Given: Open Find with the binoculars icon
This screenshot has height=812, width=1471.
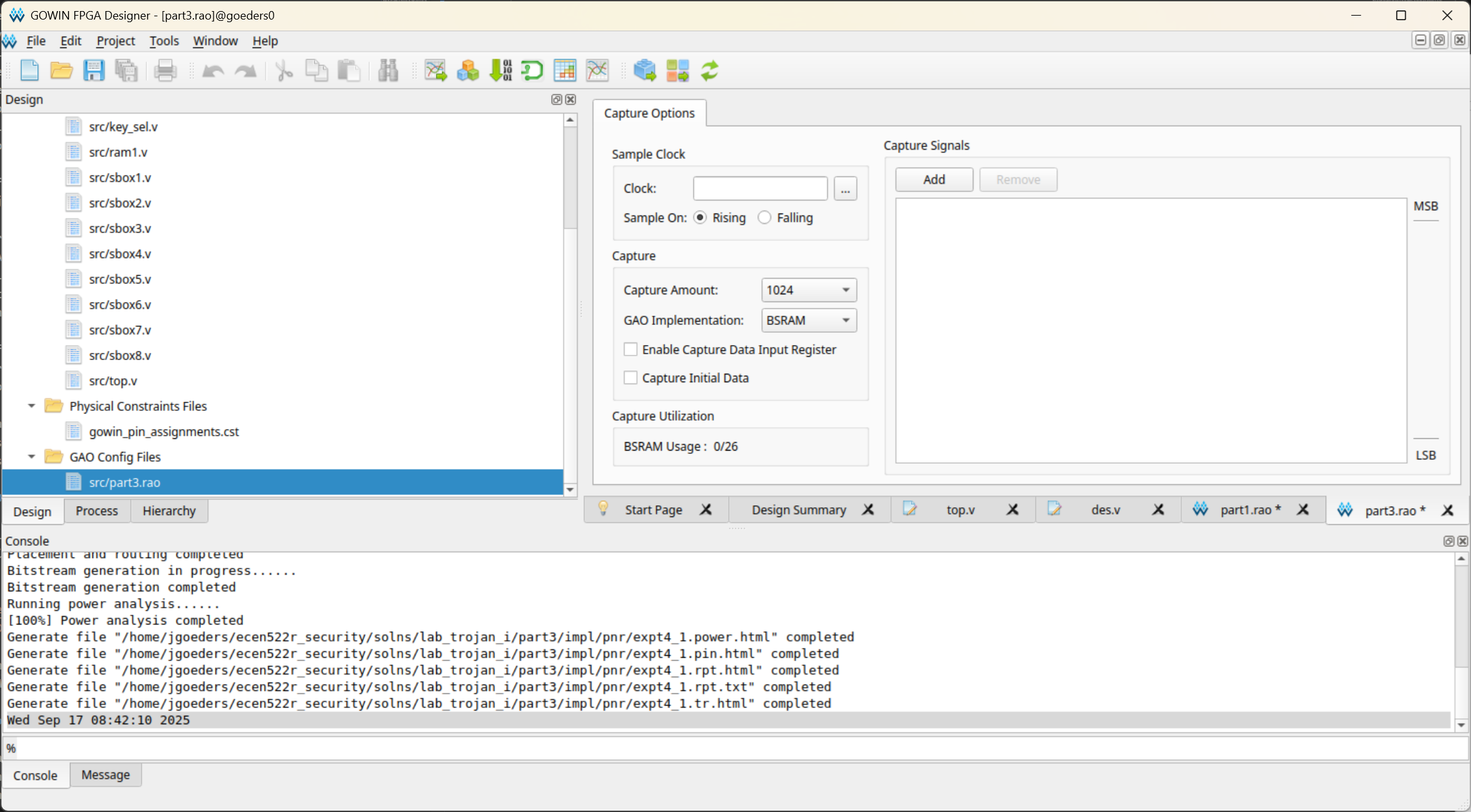Looking at the screenshot, I should coord(389,70).
